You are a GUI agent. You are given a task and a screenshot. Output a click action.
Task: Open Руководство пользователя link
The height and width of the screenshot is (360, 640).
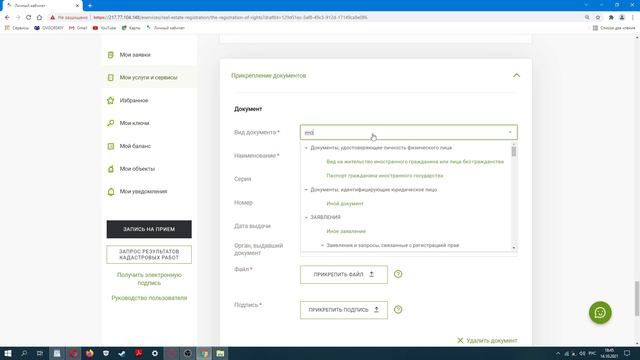149,298
